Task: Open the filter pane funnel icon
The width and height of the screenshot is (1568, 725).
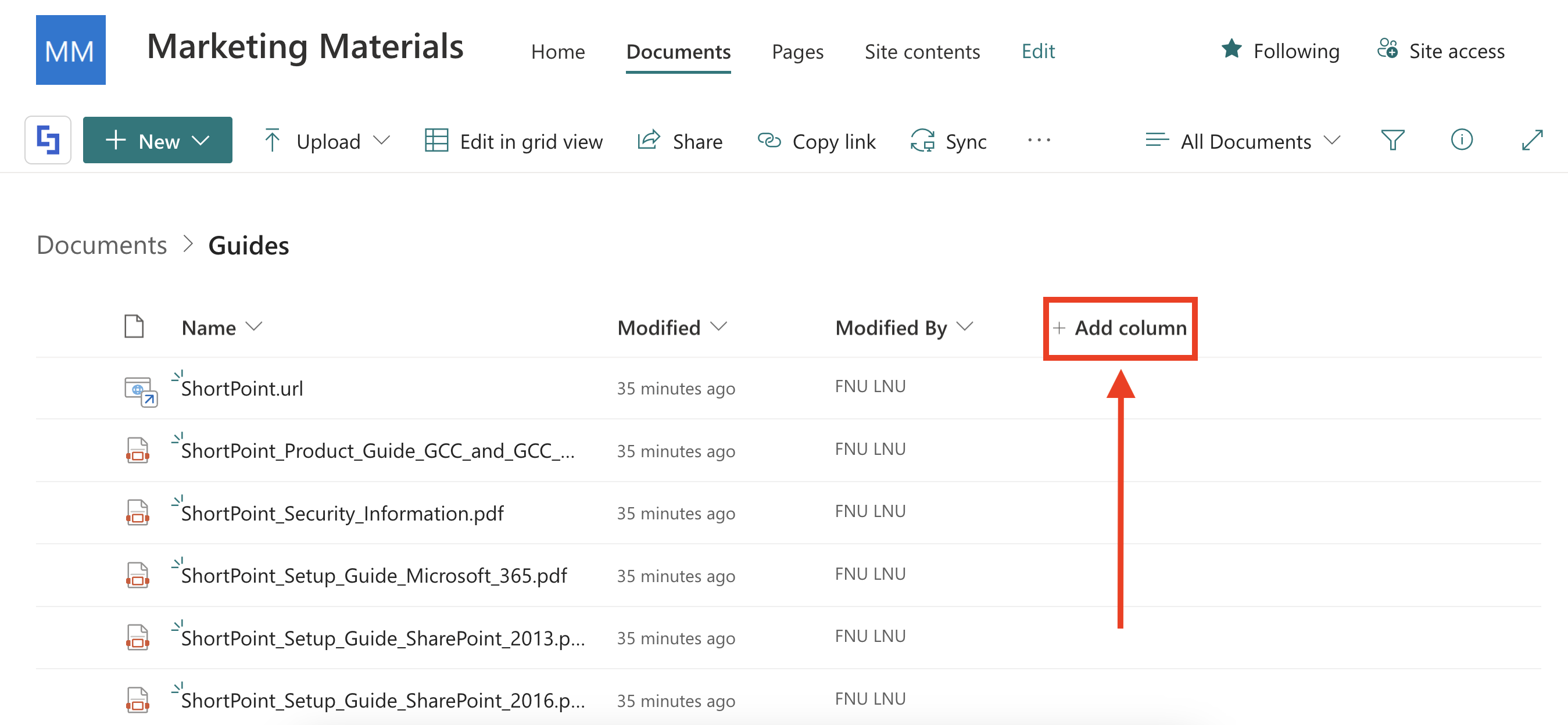Action: (1392, 141)
